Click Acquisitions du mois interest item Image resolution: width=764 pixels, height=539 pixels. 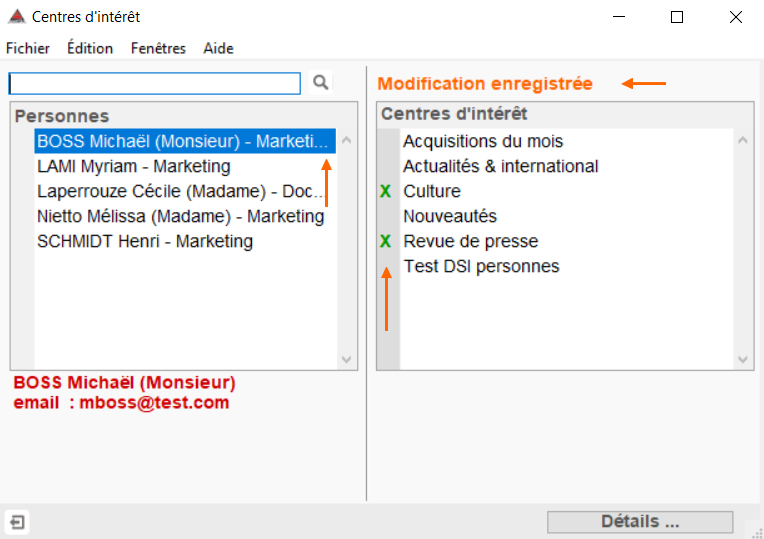point(483,141)
